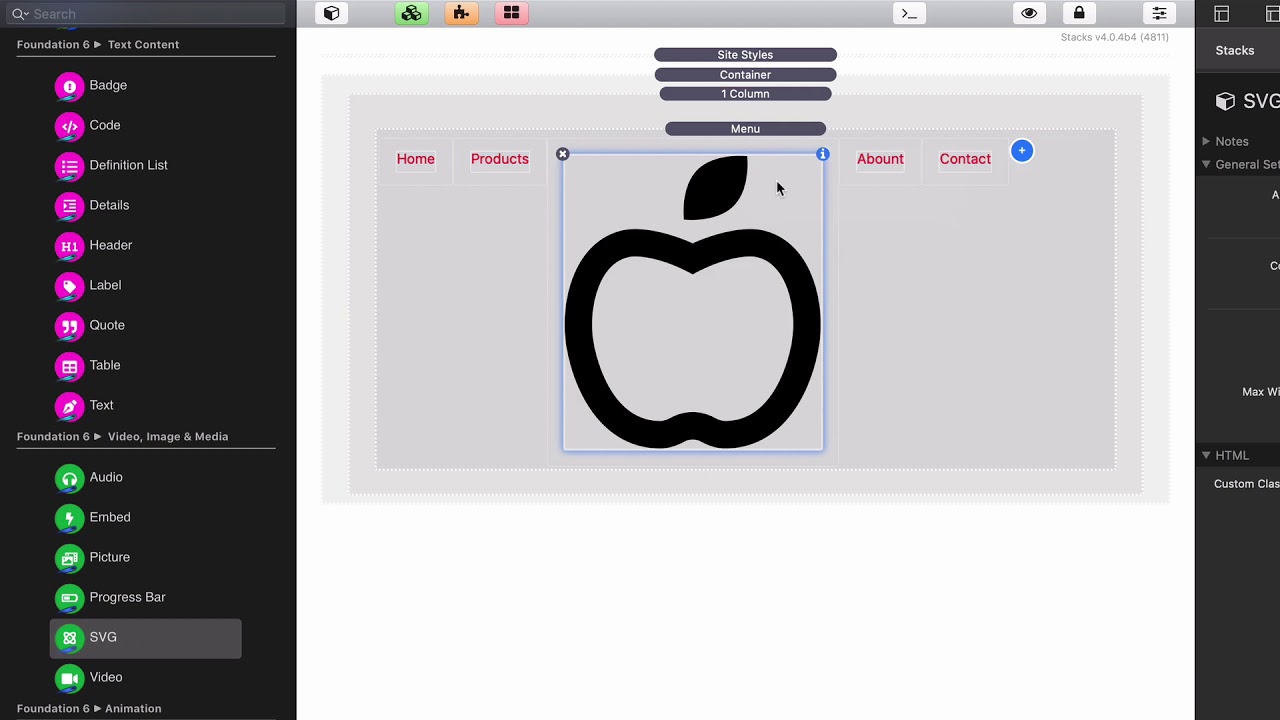
Task: Click the Badge label text
Action: pos(108,86)
